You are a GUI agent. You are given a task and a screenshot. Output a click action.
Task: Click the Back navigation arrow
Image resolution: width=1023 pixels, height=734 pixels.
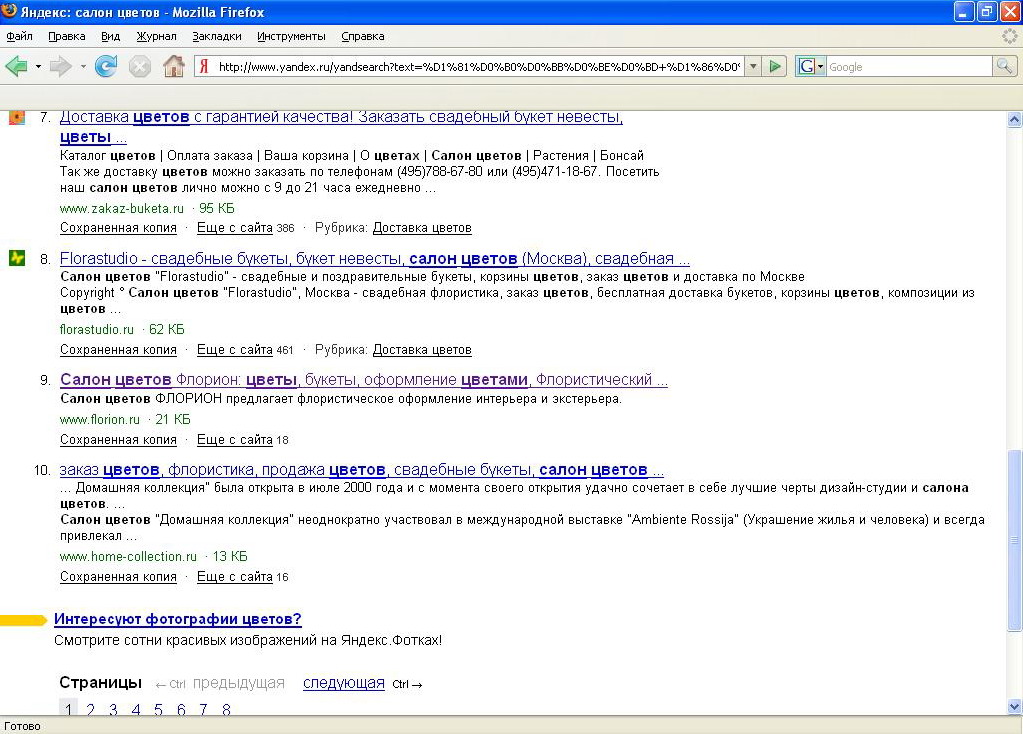coord(16,67)
